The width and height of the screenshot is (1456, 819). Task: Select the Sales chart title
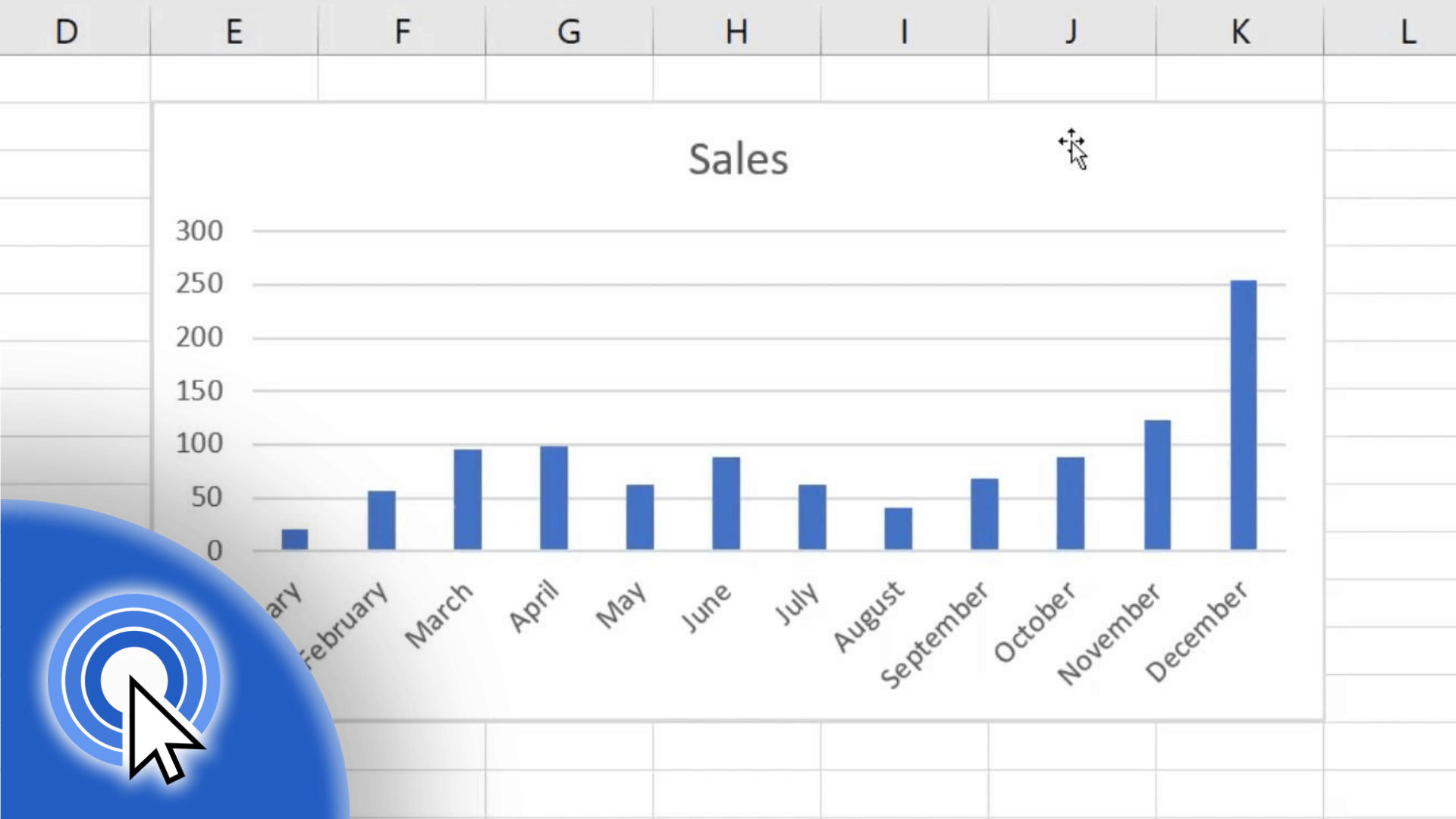point(738,158)
